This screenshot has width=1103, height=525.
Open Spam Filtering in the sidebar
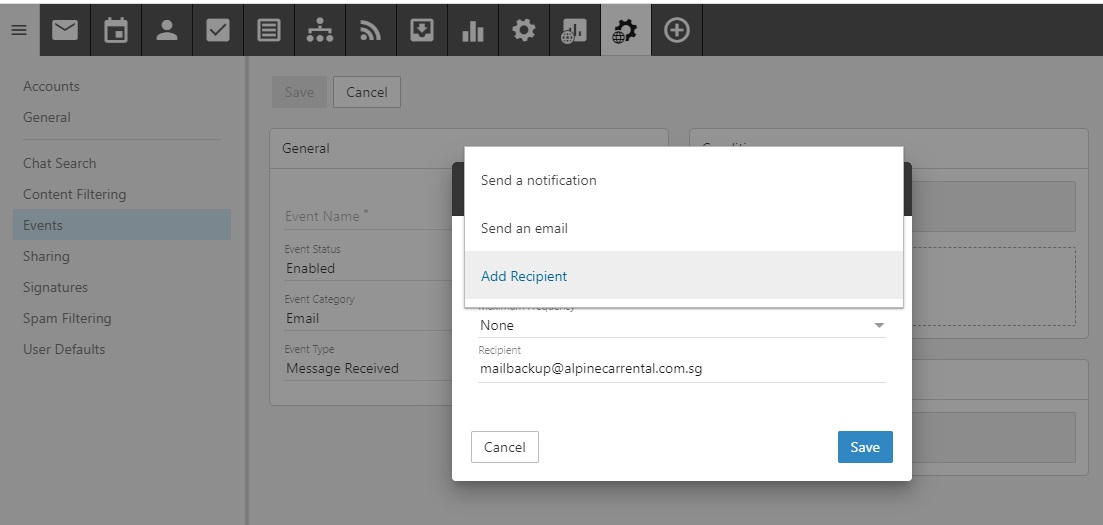(x=67, y=318)
